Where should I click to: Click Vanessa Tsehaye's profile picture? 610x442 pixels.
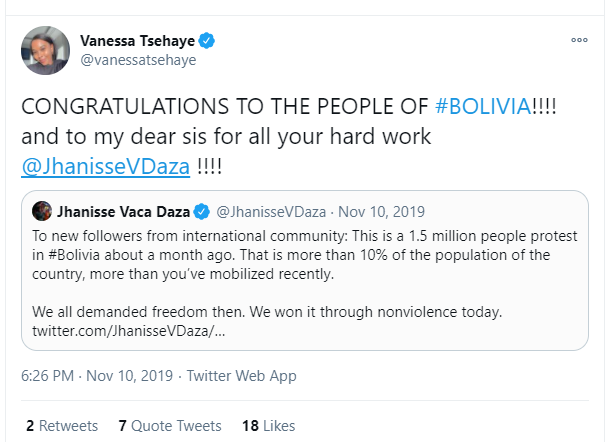tap(45, 51)
